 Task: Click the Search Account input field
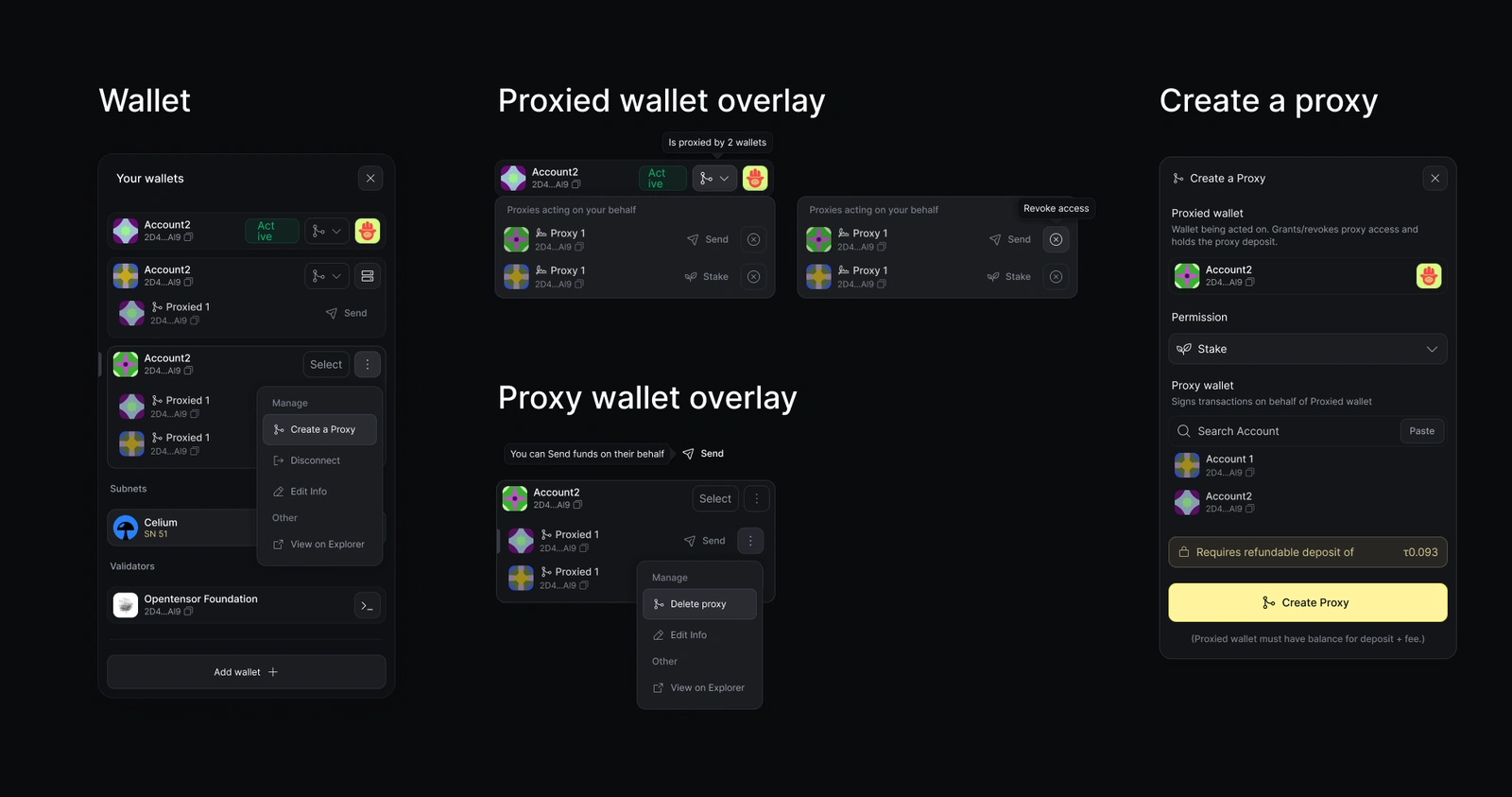point(1284,431)
